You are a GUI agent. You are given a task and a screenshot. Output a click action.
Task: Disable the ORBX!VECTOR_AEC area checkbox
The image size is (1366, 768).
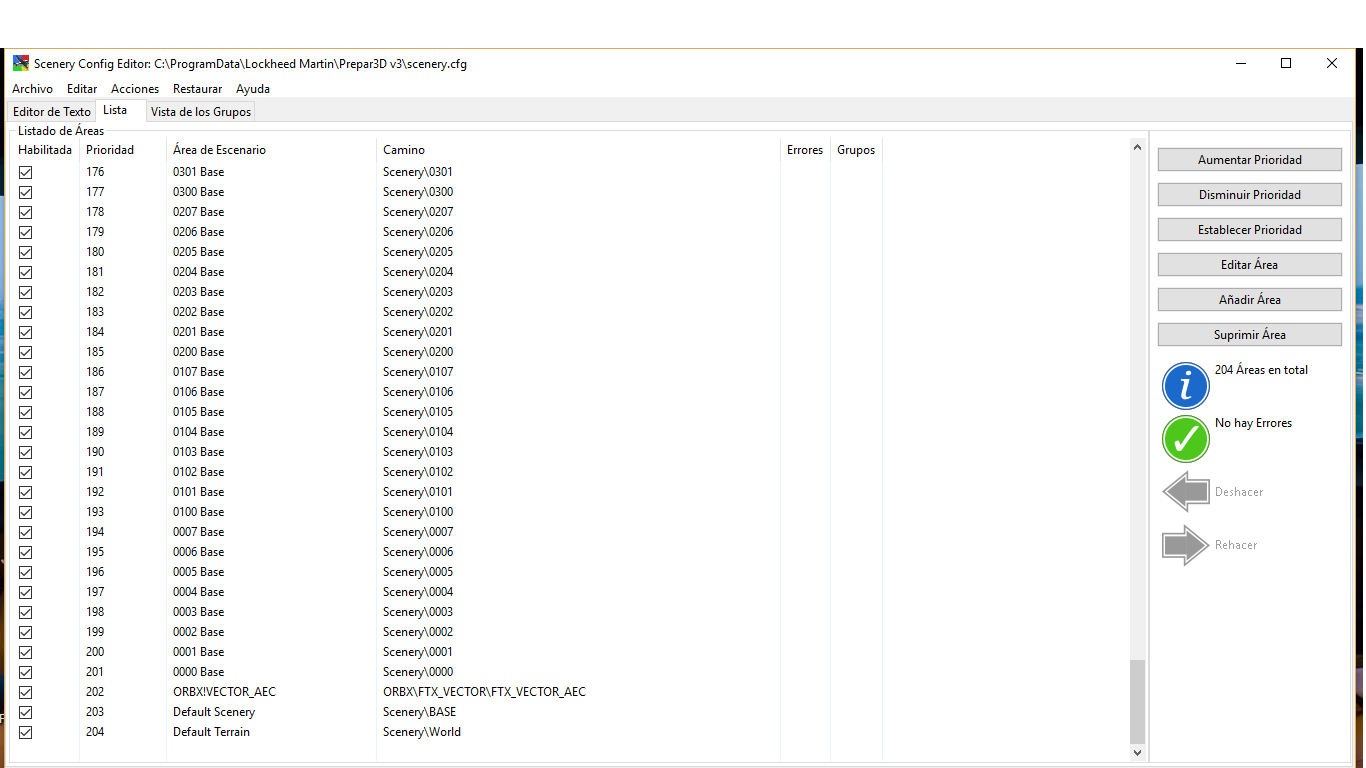click(26, 692)
